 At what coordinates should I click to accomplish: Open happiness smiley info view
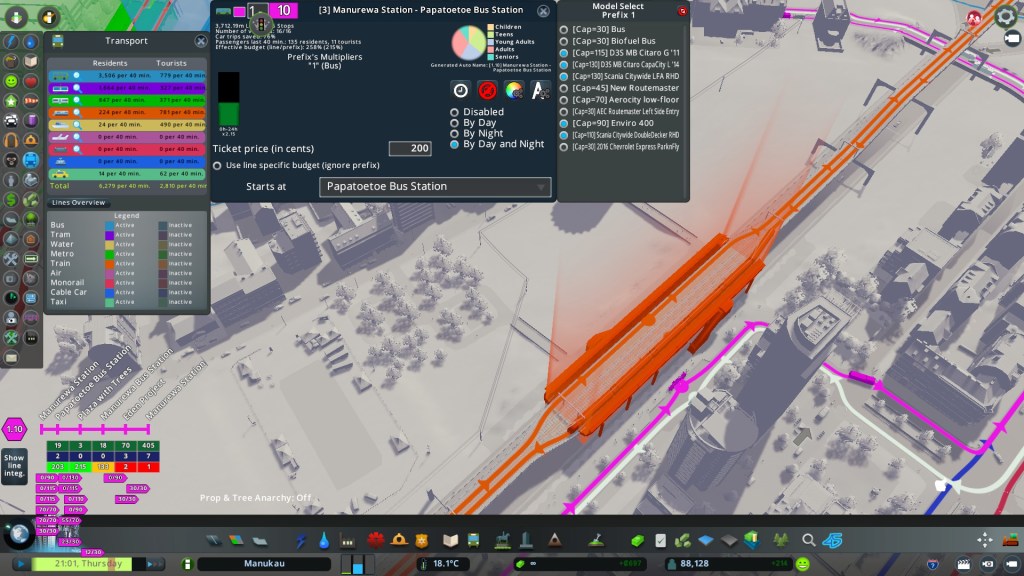tap(11, 80)
